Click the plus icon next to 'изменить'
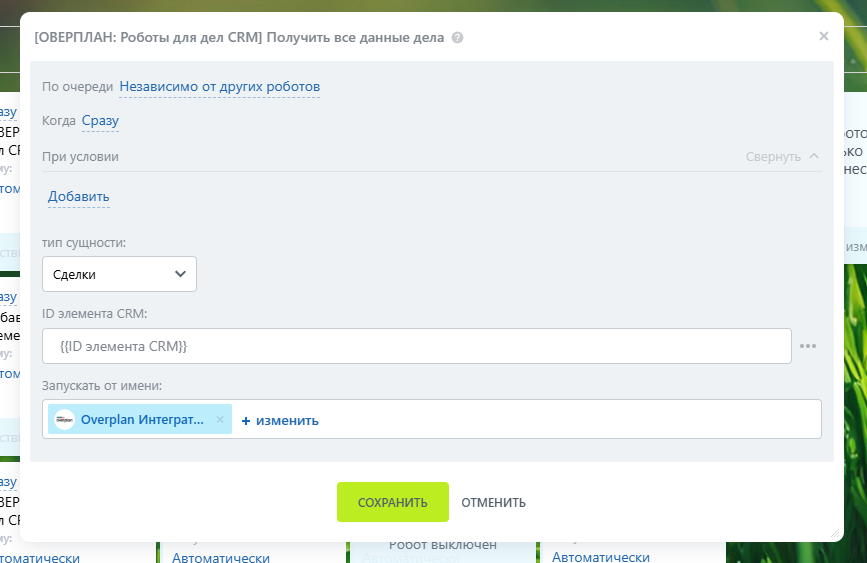The width and height of the screenshot is (867, 563). tap(246, 420)
